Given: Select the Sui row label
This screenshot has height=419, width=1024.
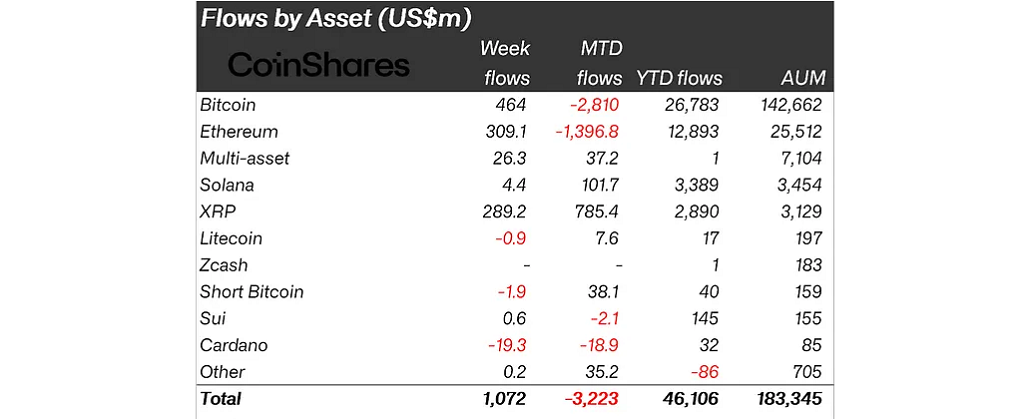Looking at the screenshot, I should point(213,319).
